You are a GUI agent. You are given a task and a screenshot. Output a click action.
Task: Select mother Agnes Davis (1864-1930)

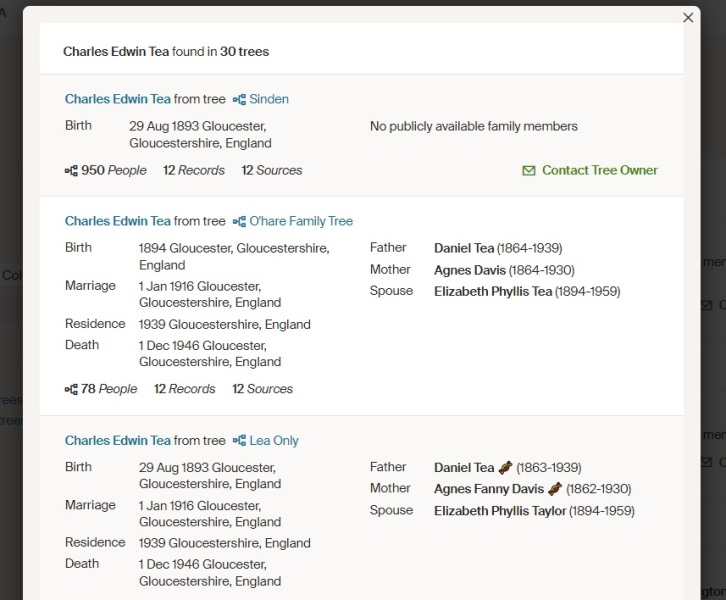(x=504, y=270)
